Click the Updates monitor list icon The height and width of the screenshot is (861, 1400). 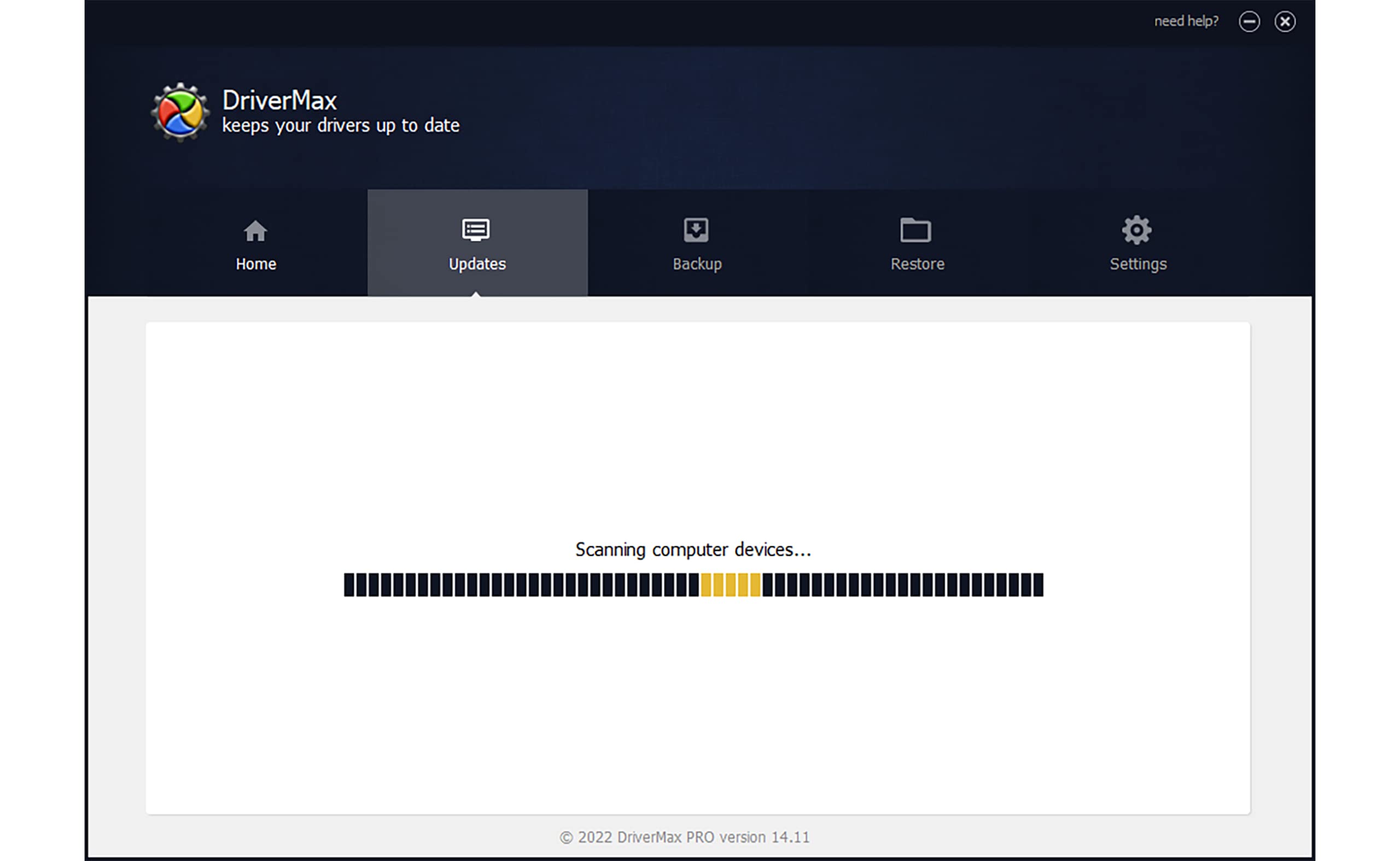coord(476,230)
